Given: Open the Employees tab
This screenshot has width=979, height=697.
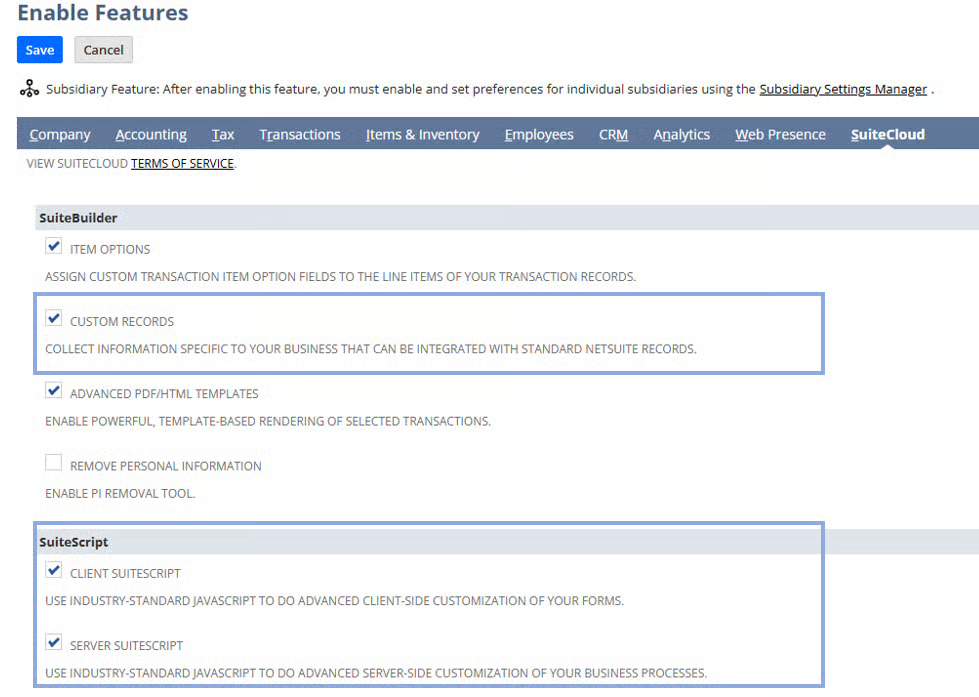Looking at the screenshot, I should tap(539, 134).
